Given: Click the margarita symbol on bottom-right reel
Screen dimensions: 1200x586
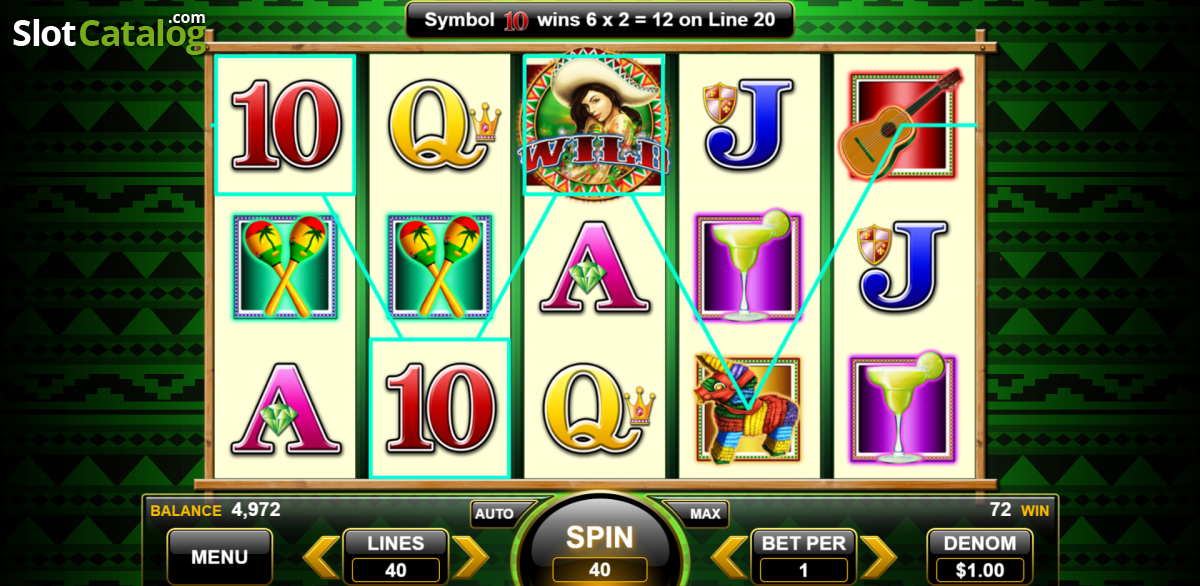Looking at the screenshot, I should 901,408.
